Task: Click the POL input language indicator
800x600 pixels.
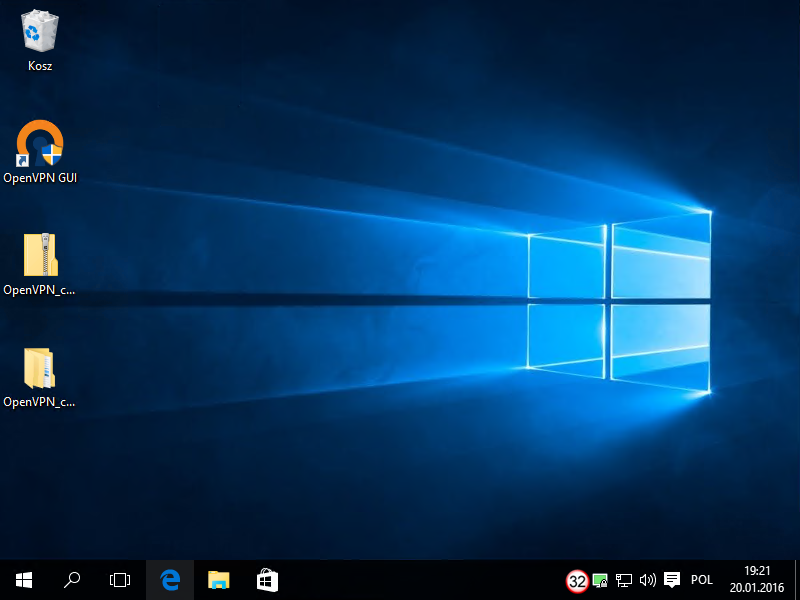Action: tap(702, 580)
